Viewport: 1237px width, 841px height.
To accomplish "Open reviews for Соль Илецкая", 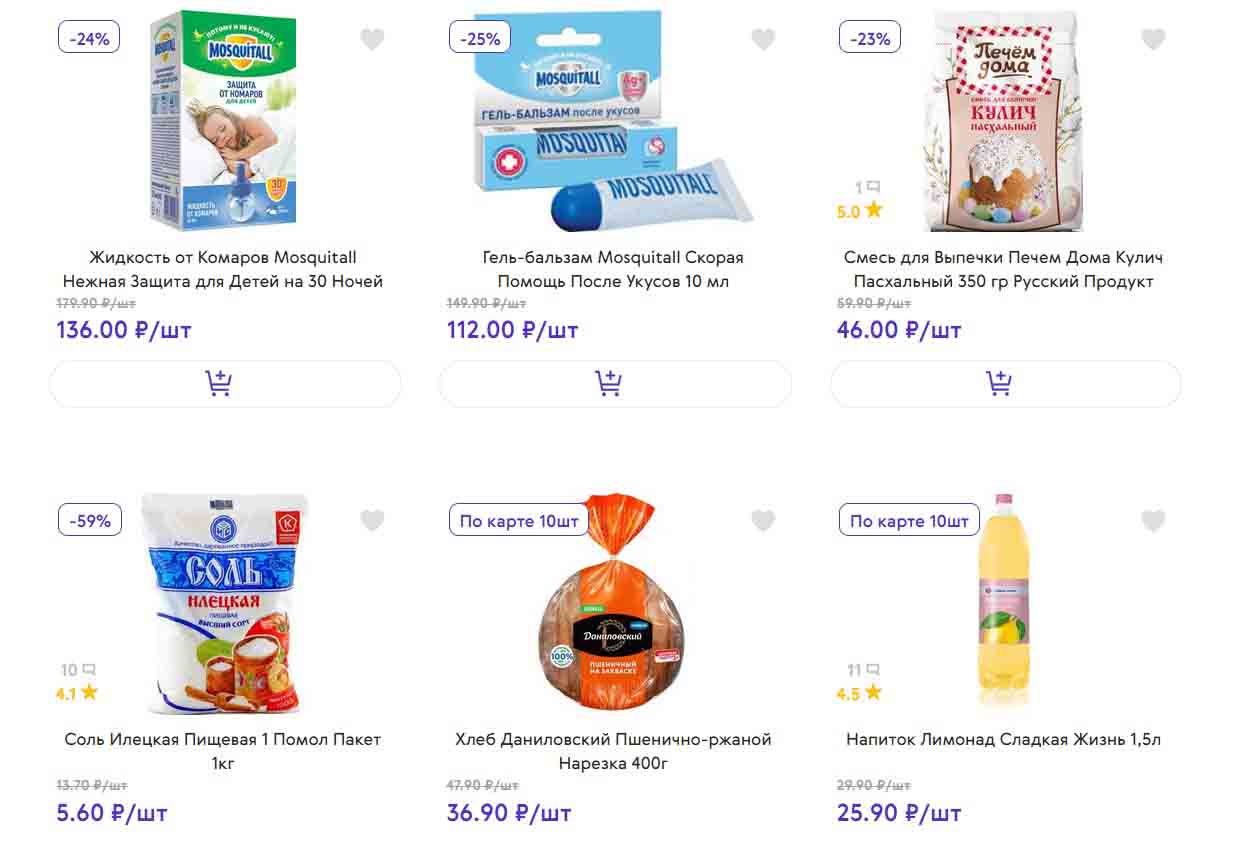I will (77, 670).
